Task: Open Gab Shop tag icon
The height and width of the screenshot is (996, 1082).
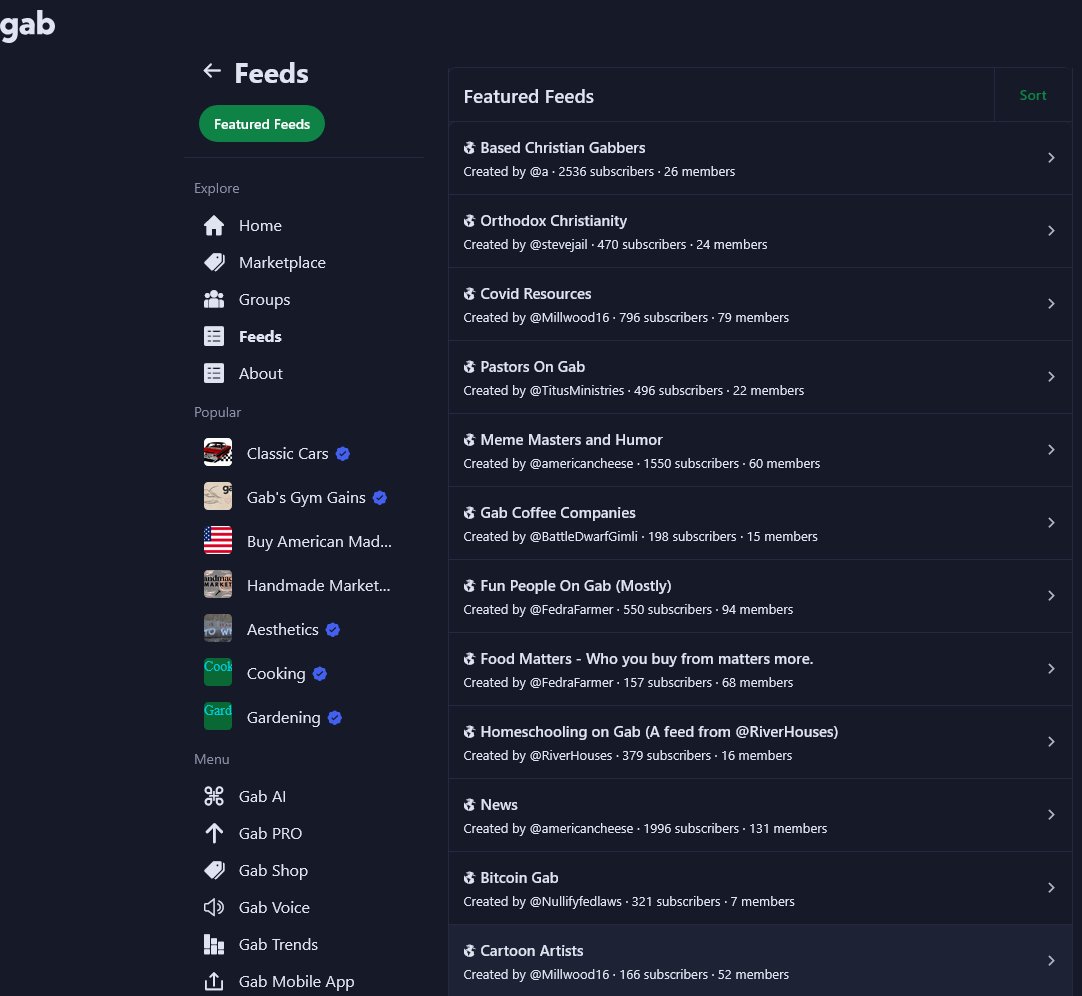Action: pyautogui.click(x=214, y=870)
